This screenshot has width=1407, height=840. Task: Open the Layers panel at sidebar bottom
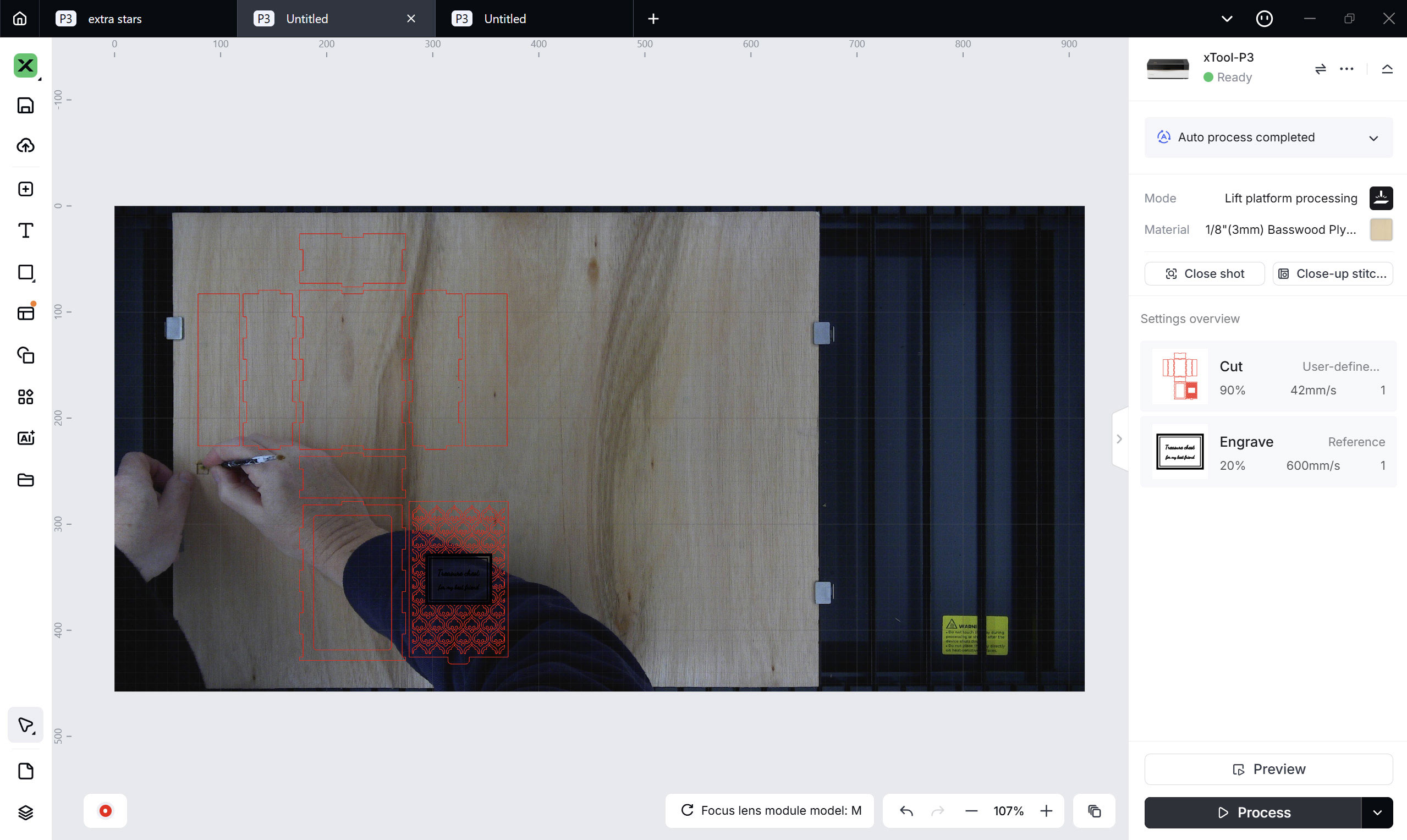click(25, 812)
